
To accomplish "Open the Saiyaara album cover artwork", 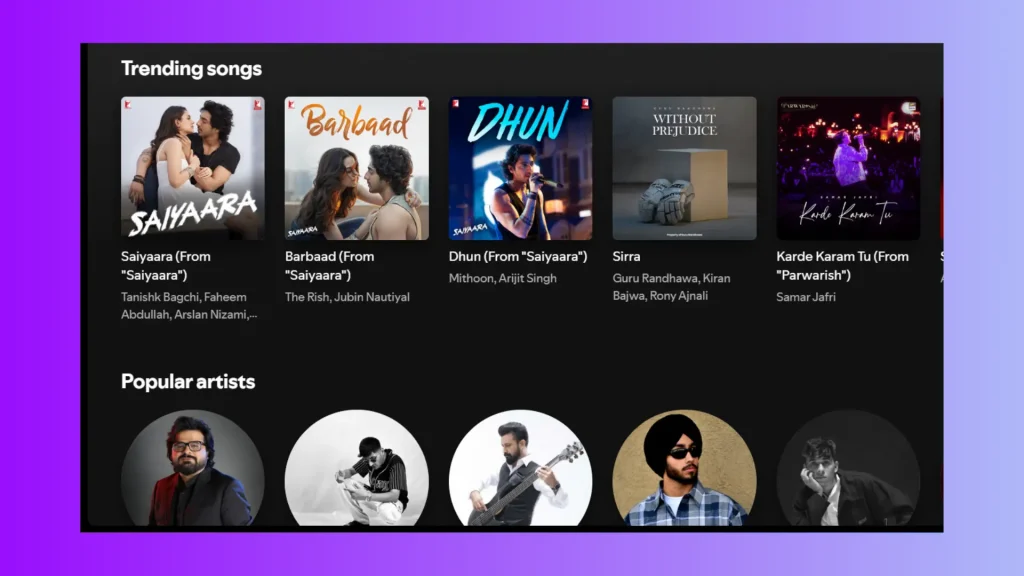I will [x=193, y=167].
